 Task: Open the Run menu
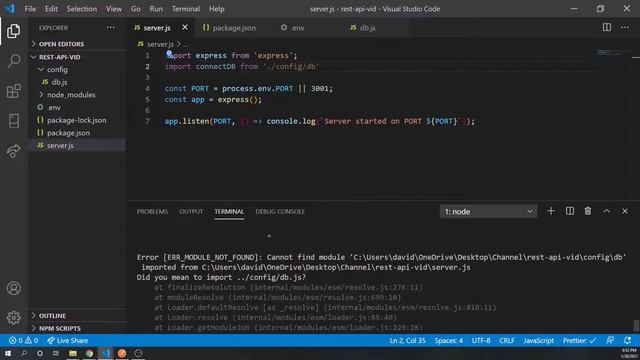156,9
